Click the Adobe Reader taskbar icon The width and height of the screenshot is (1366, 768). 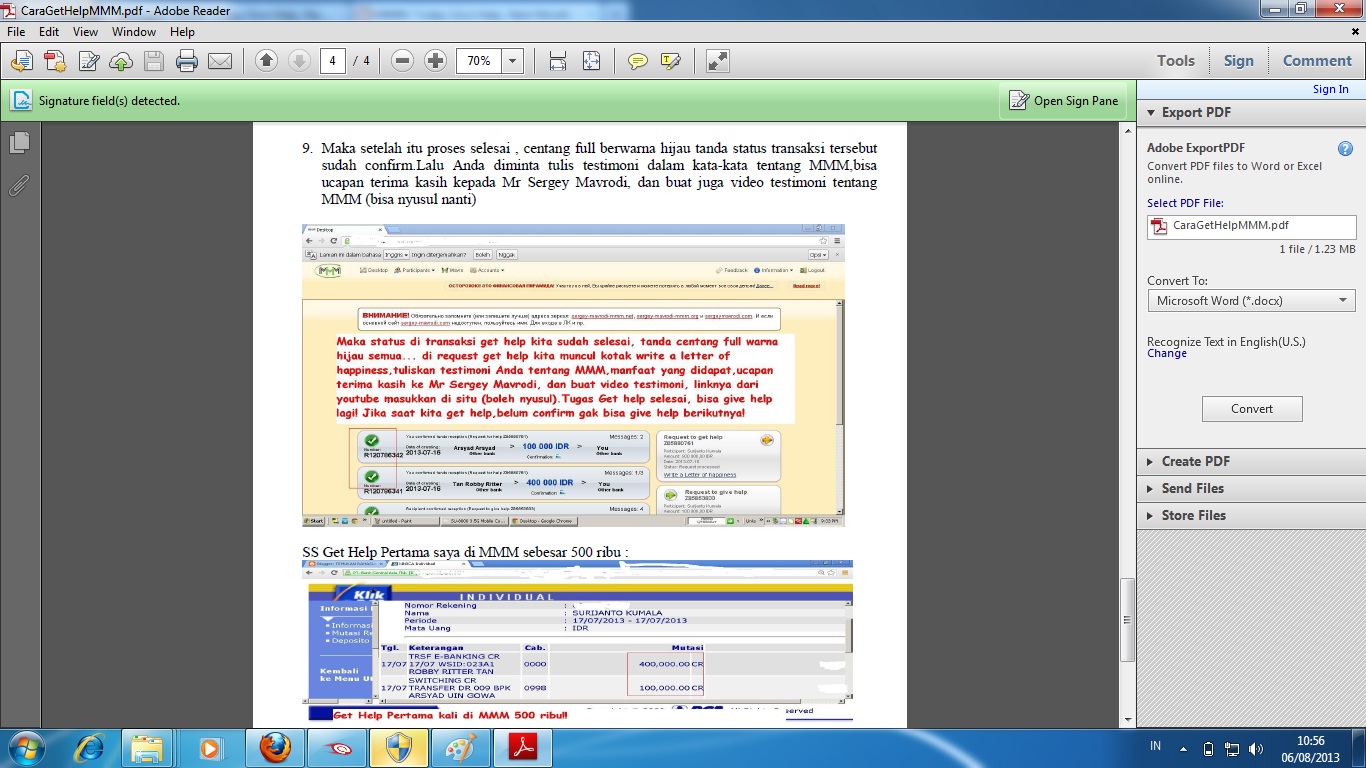coord(522,747)
